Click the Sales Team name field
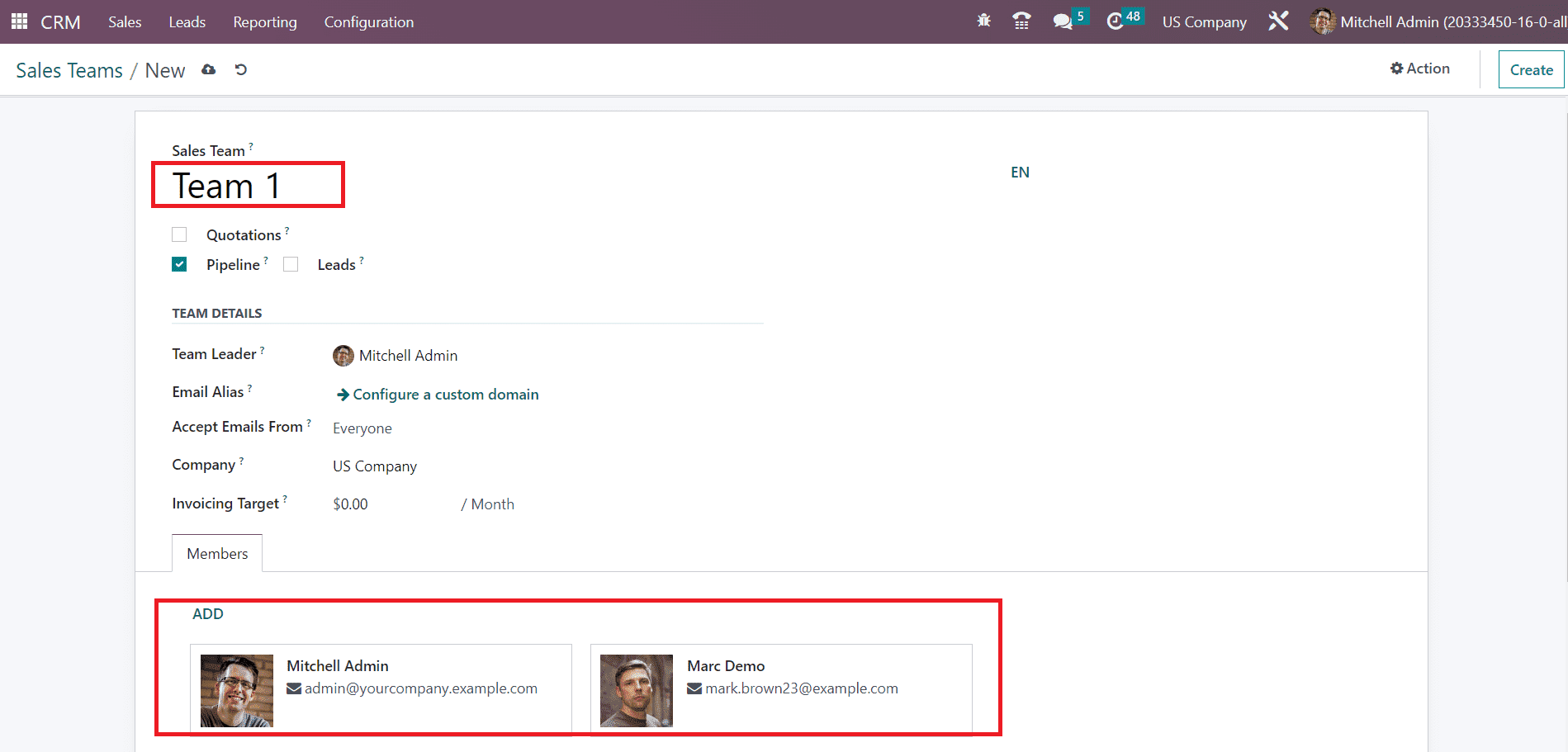Viewport: 1568px width, 752px height. 248,186
